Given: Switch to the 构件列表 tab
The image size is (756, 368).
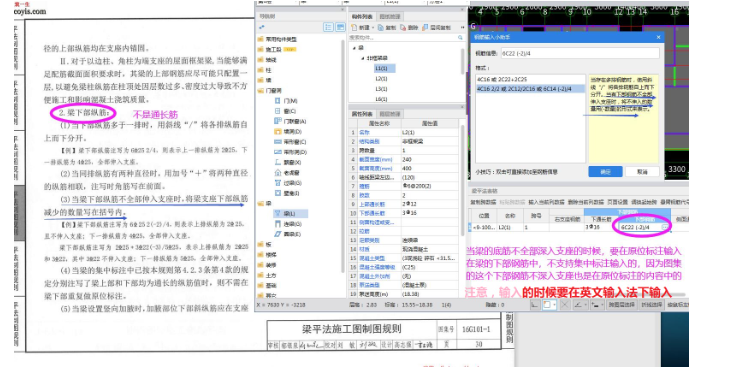Looking at the screenshot, I should tap(362, 16).
